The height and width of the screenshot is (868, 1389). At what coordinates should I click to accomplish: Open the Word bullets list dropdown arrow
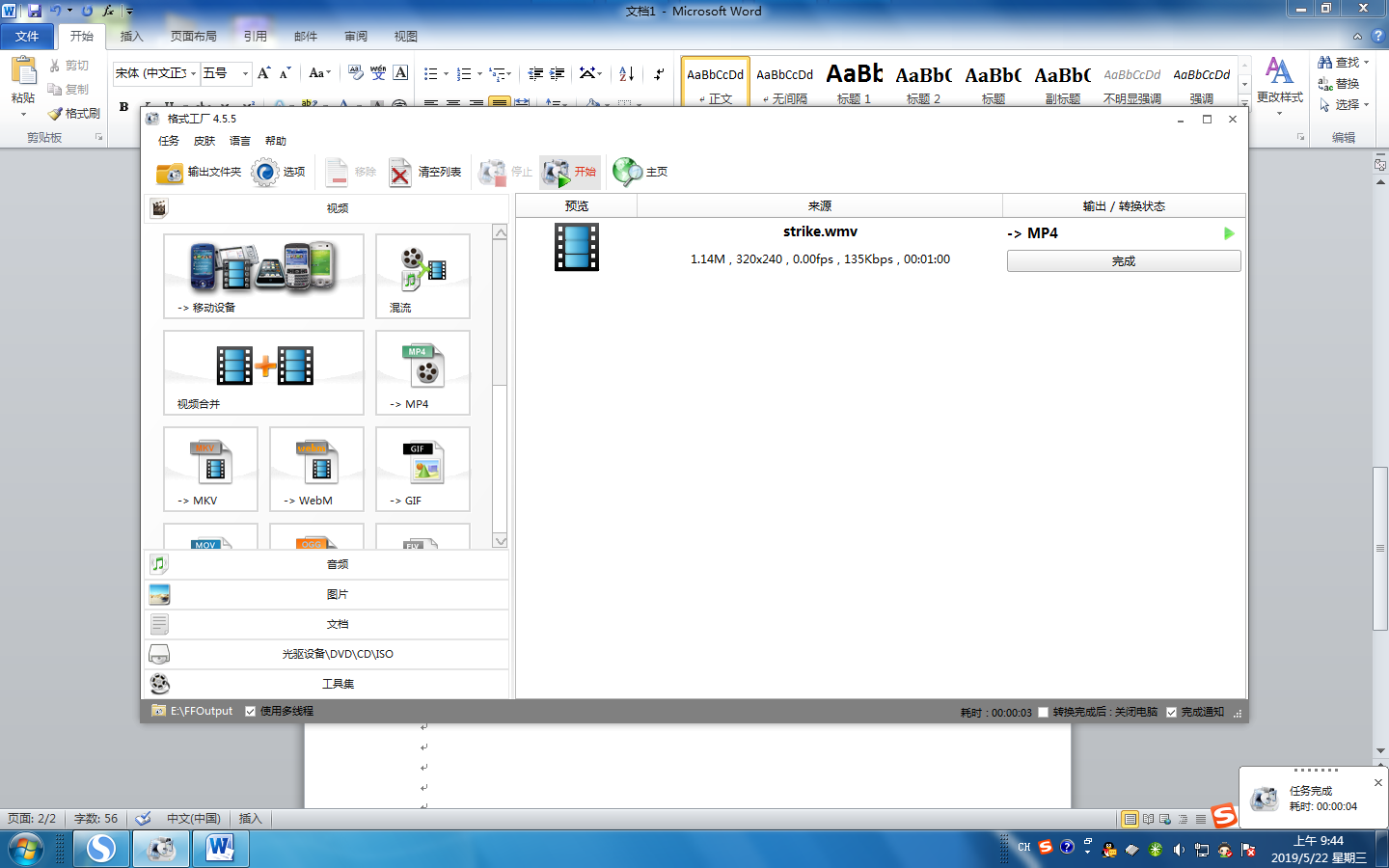click(446, 74)
